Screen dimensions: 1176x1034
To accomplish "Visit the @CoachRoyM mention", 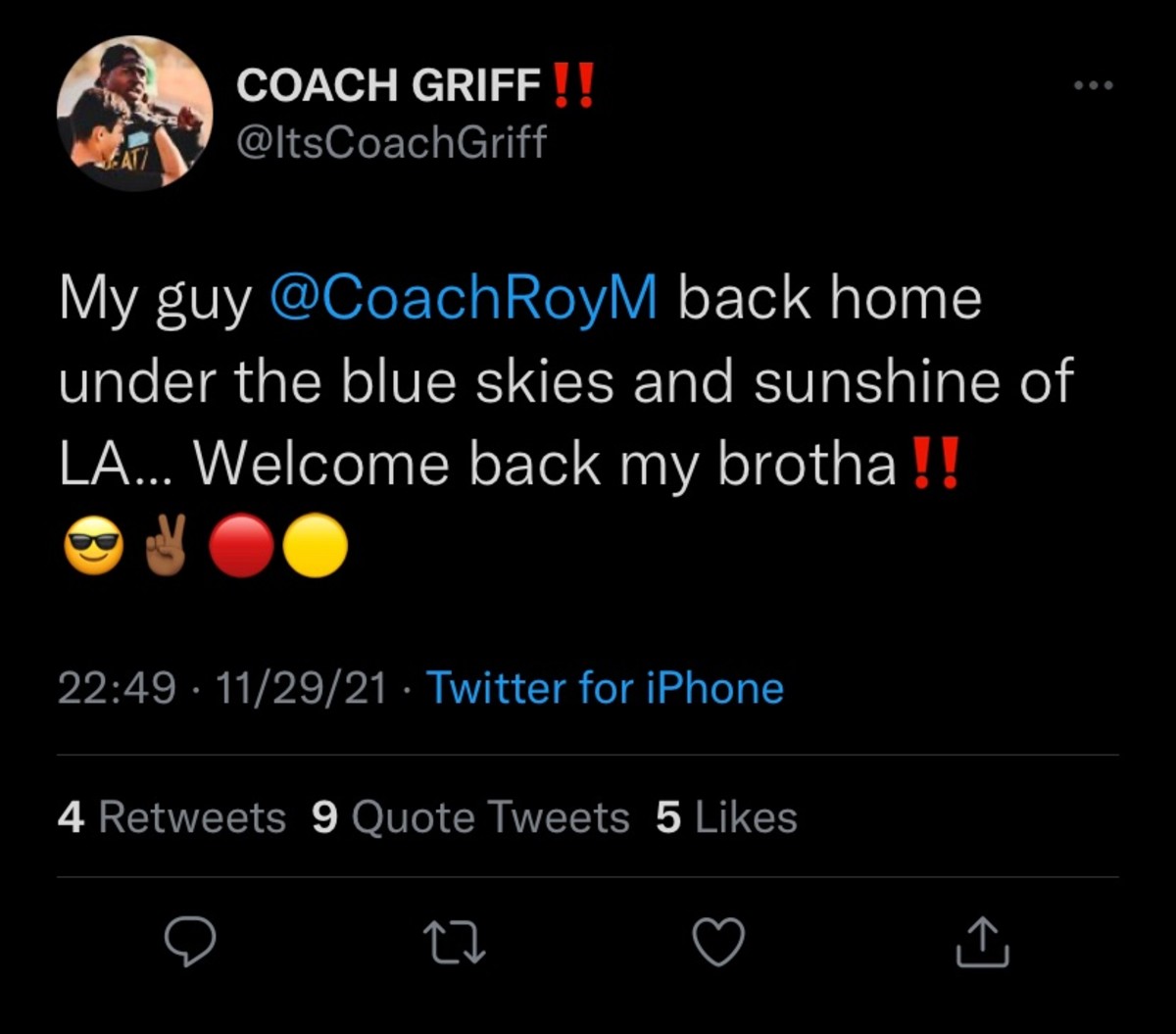I will click(463, 299).
